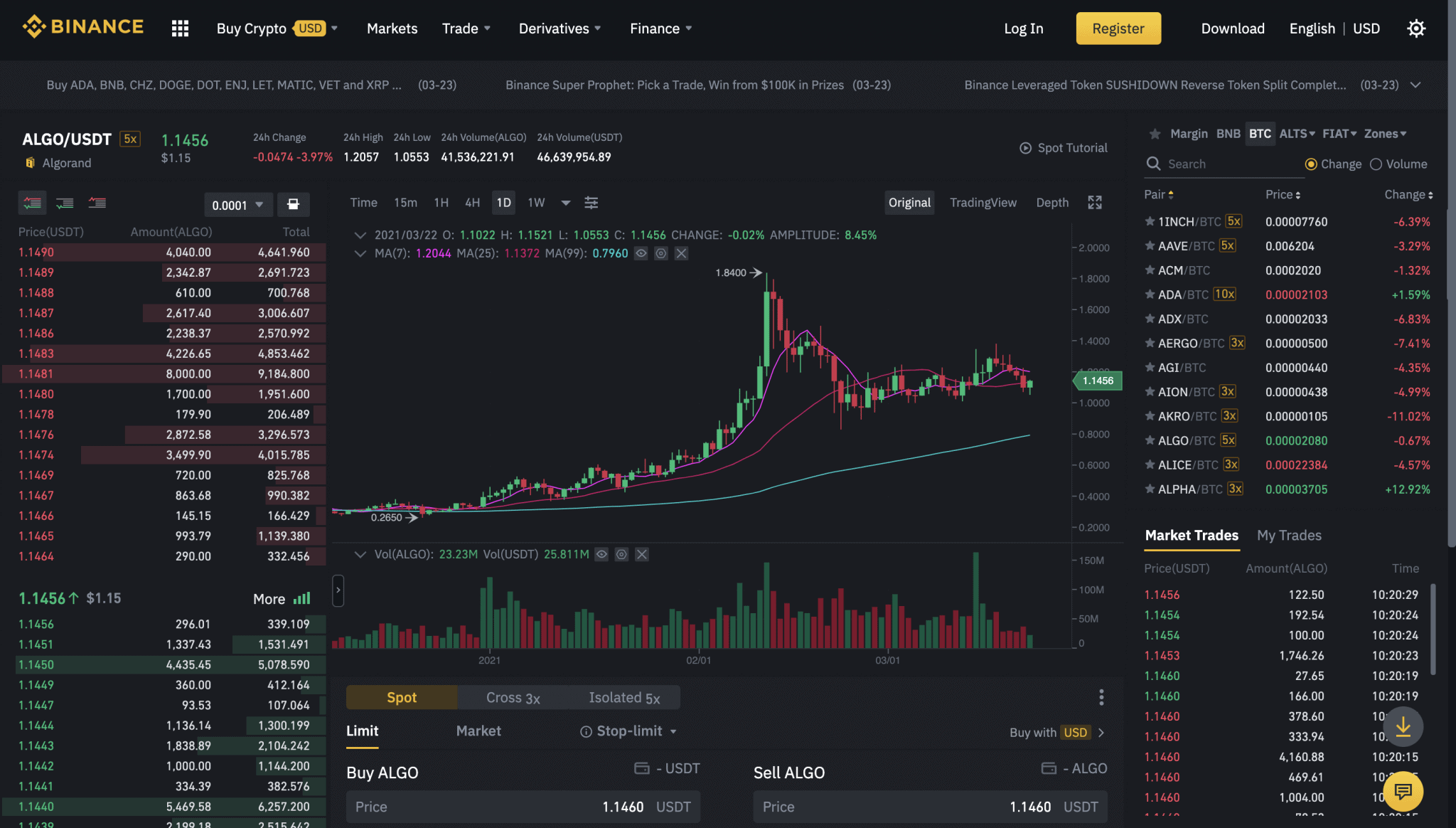Expand chart to fullscreen
The width and height of the screenshot is (1456, 828).
(x=1095, y=203)
